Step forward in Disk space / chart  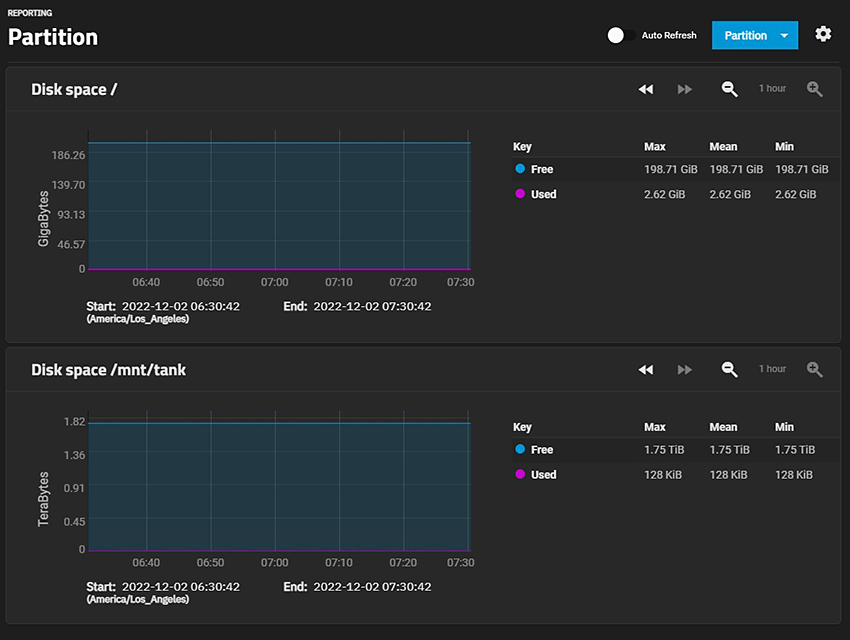coord(685,89)
